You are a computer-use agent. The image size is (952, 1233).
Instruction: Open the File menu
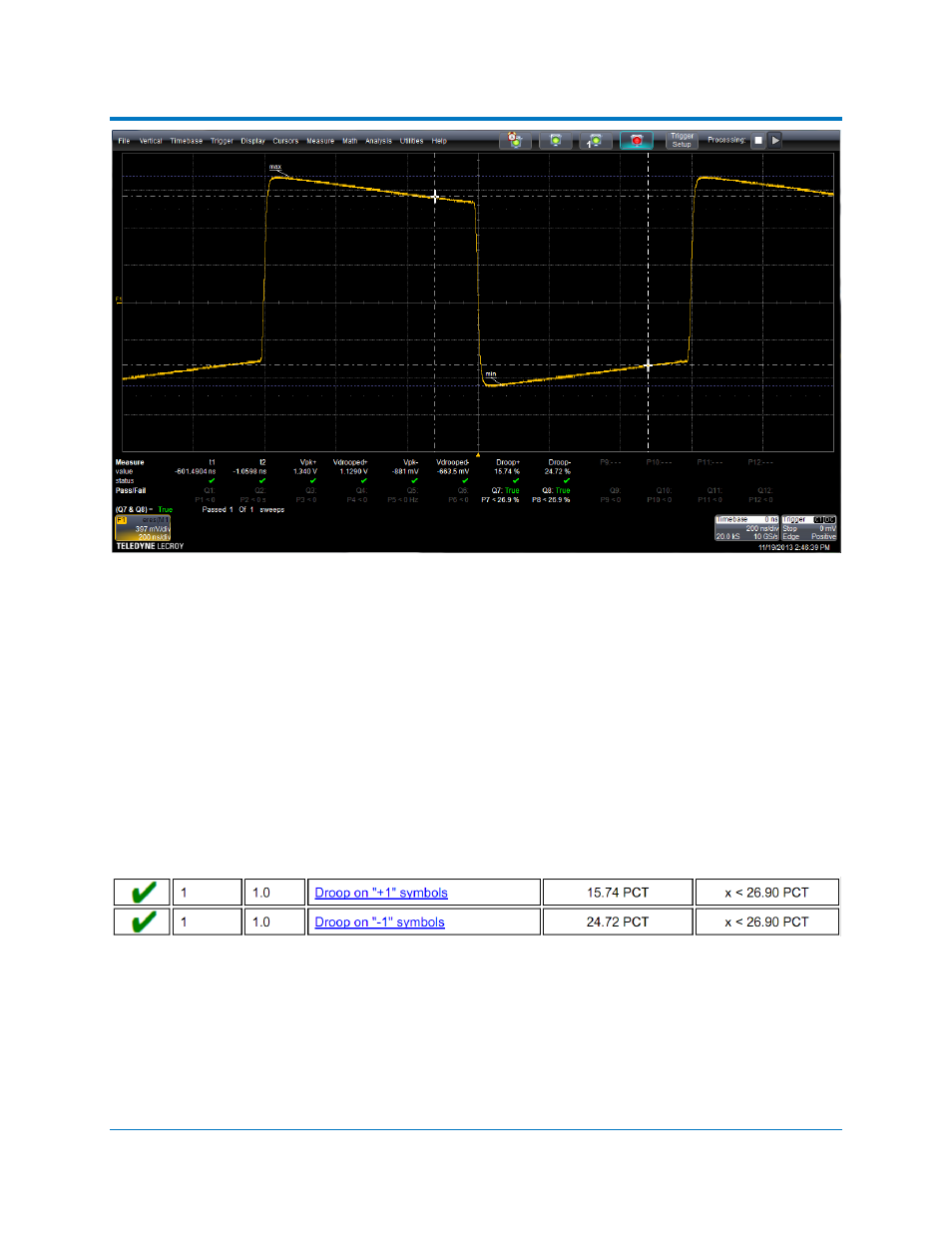124,141
